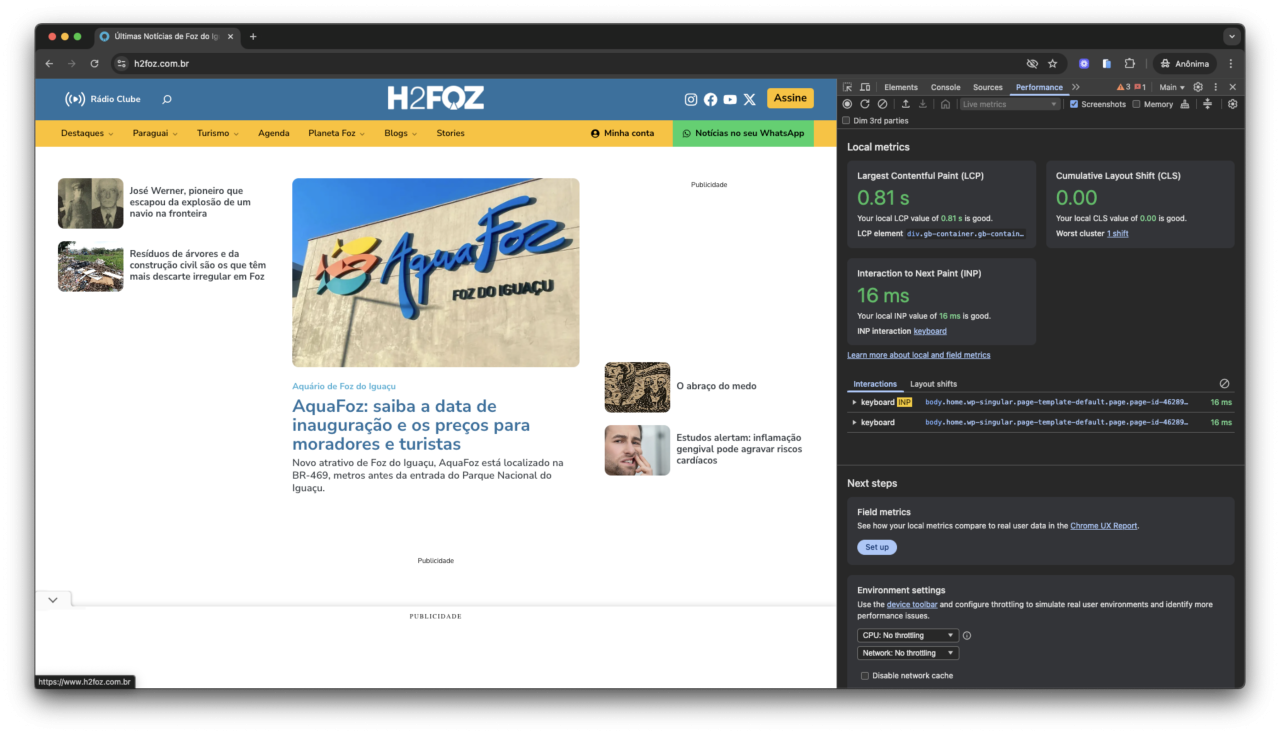Open the CPU throttling dropdown
The image size is (1280, 735).
[x=907, y=635]
